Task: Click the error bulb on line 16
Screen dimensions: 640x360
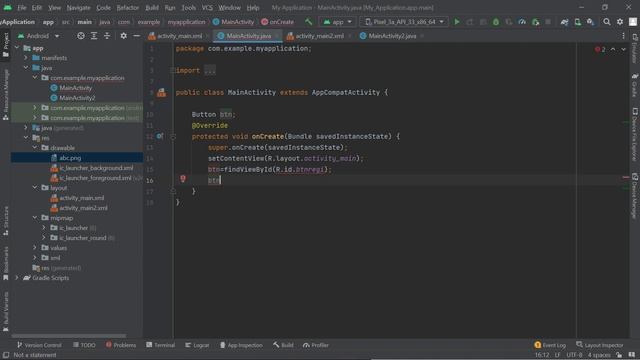Action: pos(183,179)
